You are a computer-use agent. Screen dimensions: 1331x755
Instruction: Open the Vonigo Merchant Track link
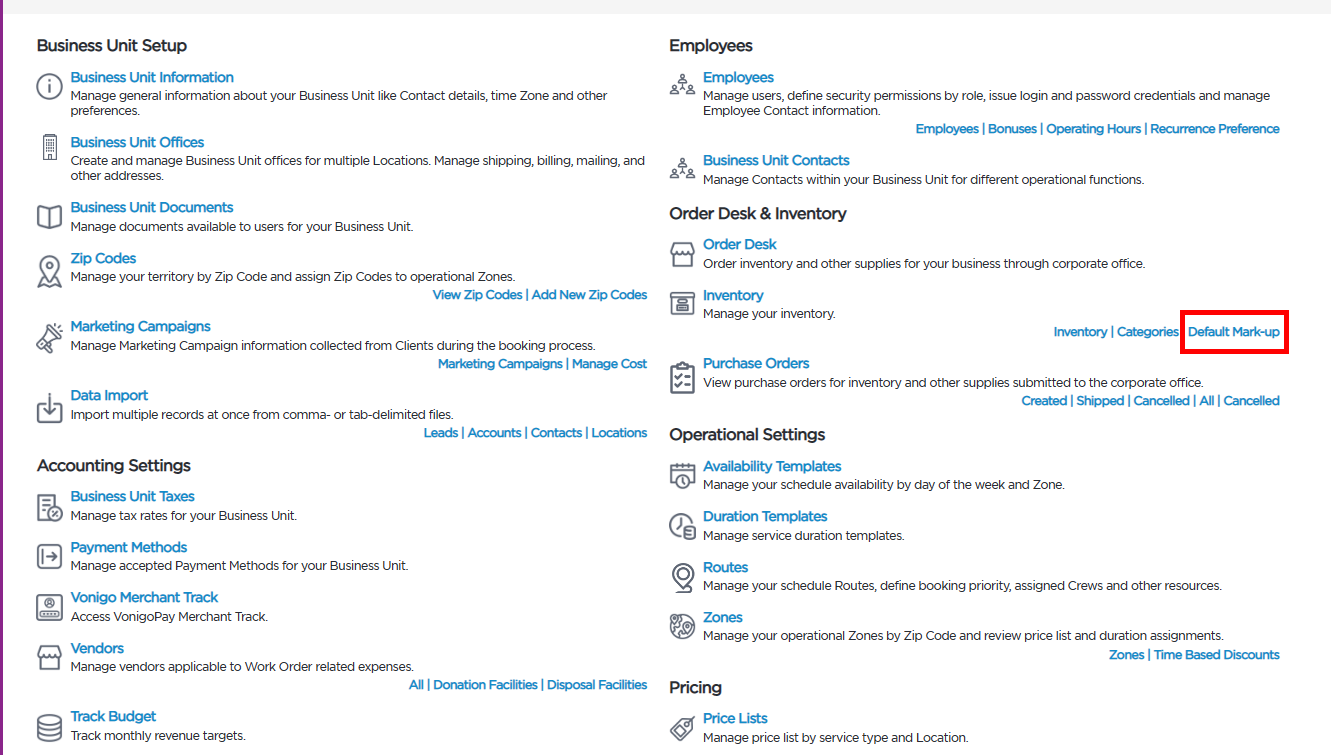point(144,598)
